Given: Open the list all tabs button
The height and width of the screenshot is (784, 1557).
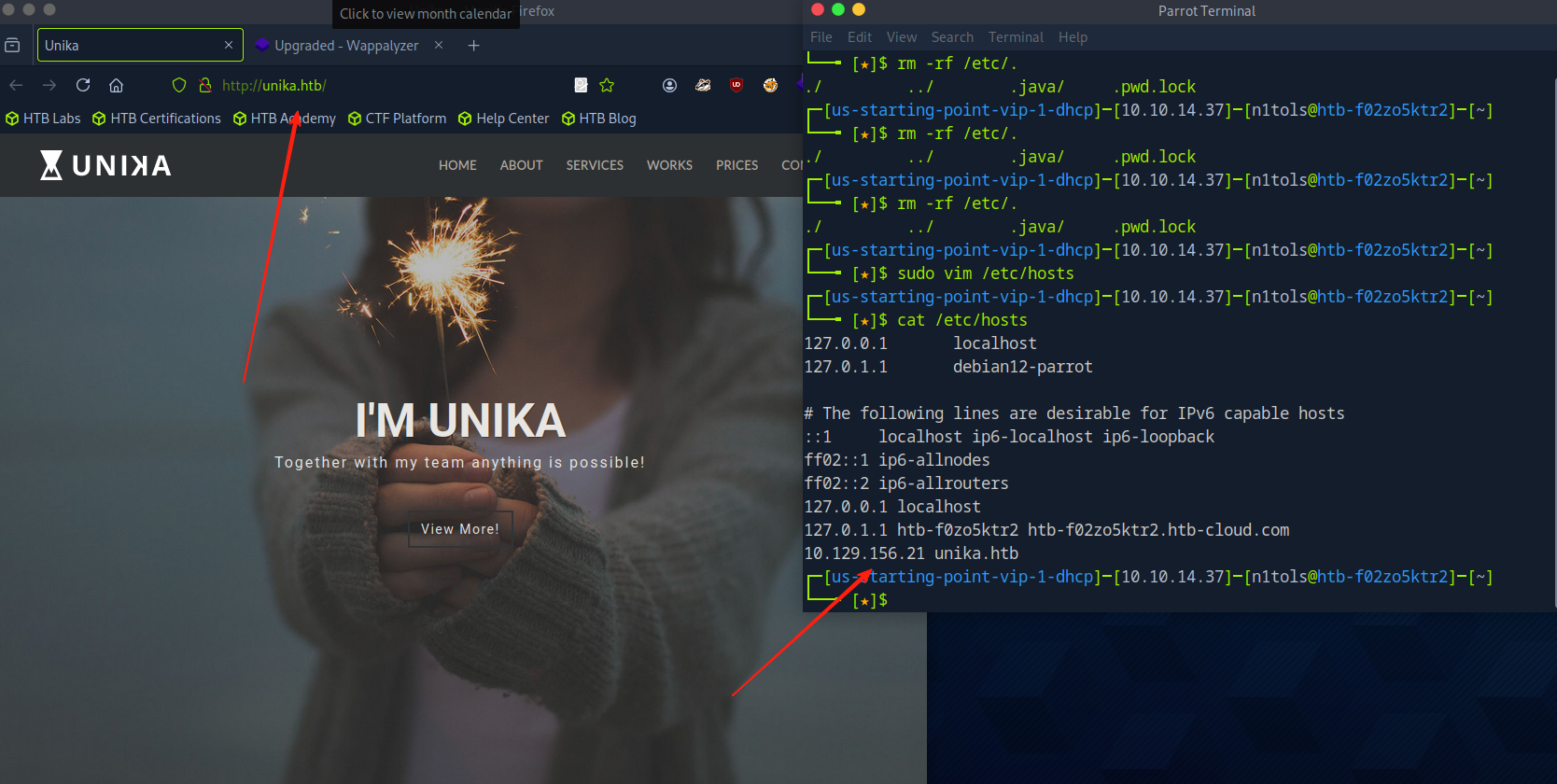Looking at the screenshot, I should (x=13, y=45).
